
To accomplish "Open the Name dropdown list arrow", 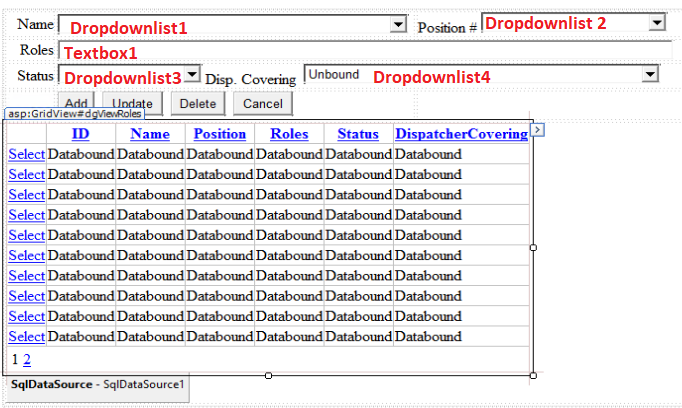I will click(x=398, y=24).
